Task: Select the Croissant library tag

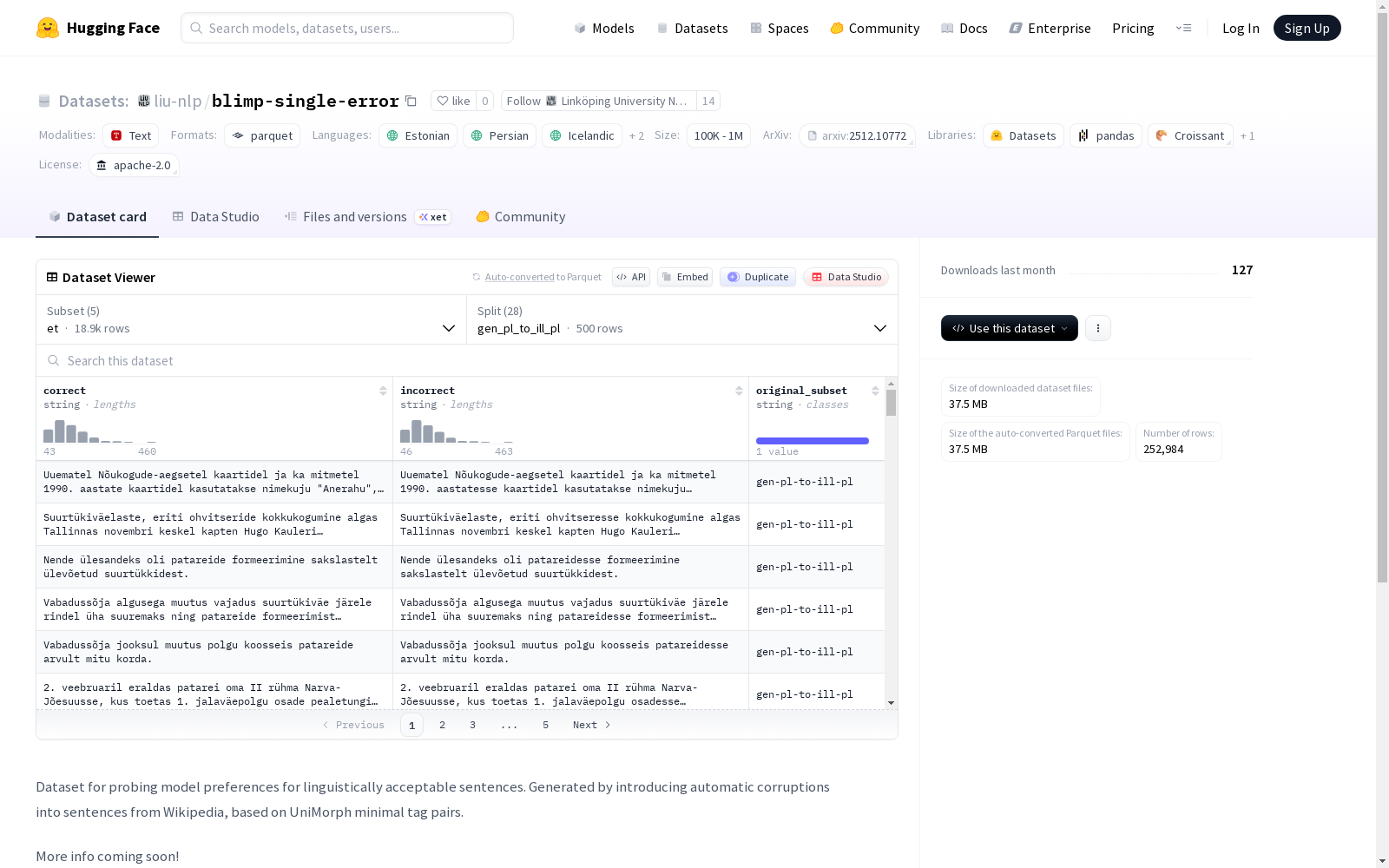Action: (1190, 135)
